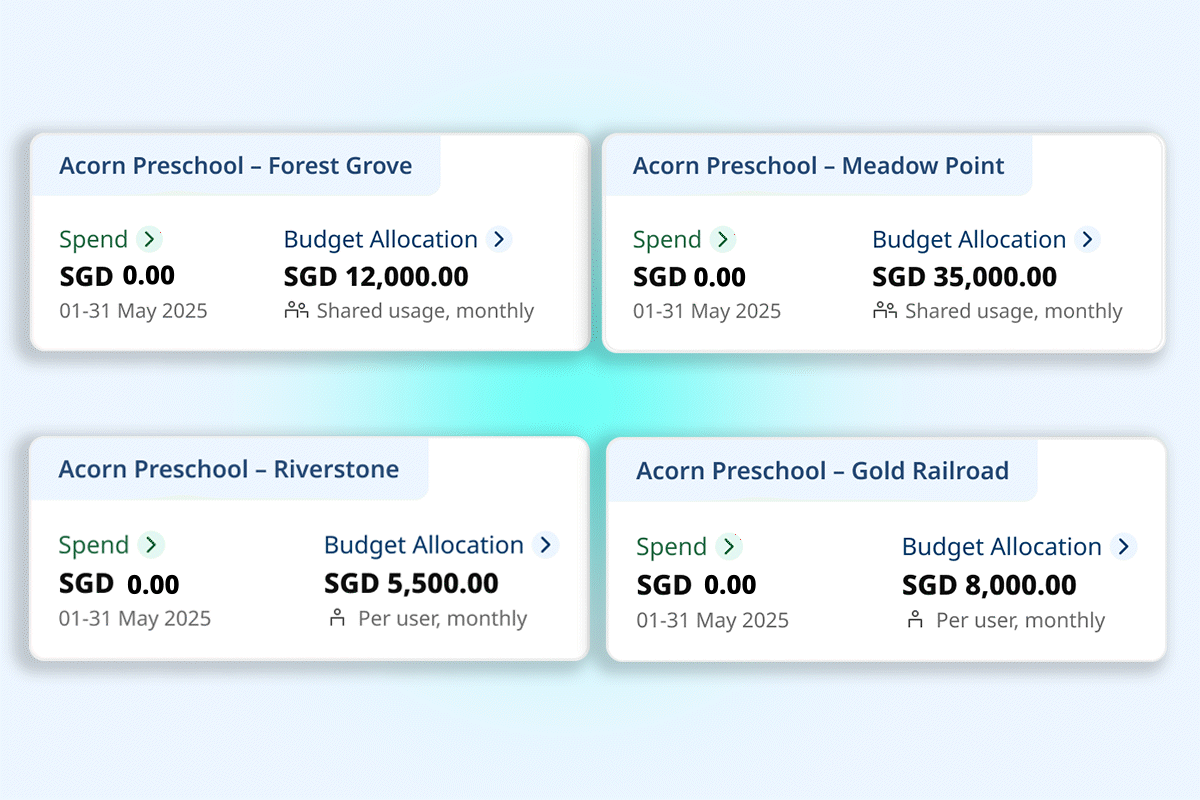Click the per user person icon in Gold Railroad
This screenshot has height=800, width=1200.
pyautogui.click(x=914, y=620)
